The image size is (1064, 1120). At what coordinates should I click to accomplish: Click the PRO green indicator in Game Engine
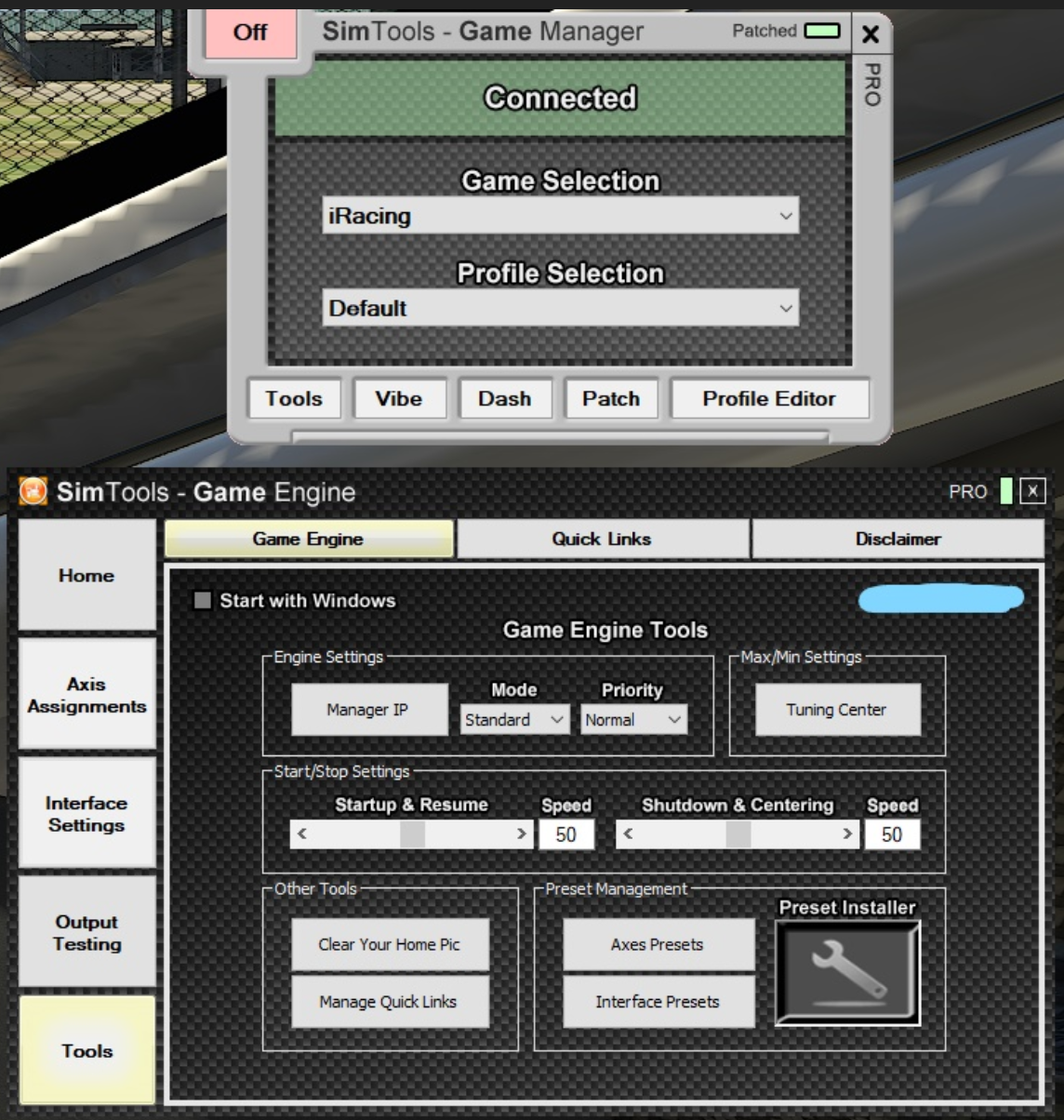pyautogui.click(x=1006, y=491)
